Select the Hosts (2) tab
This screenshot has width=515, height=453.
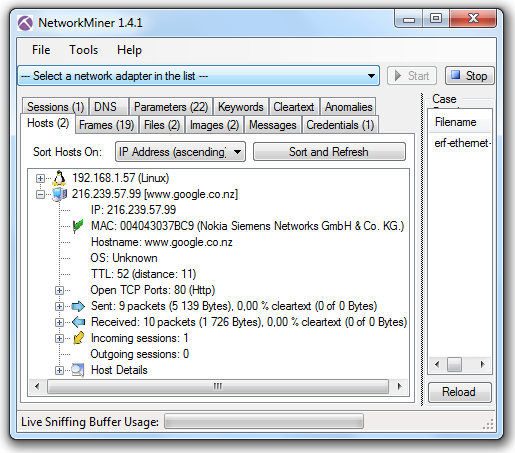coord(48,123)
